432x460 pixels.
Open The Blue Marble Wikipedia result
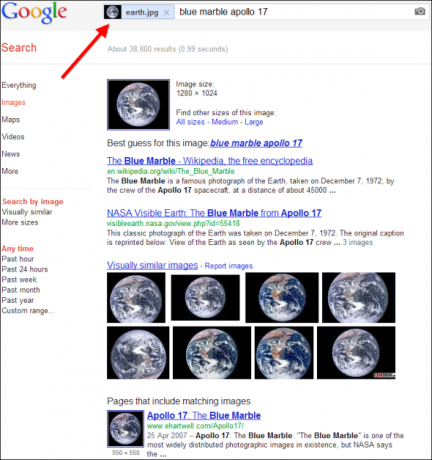pyautogui.click(x=210, y=161)
